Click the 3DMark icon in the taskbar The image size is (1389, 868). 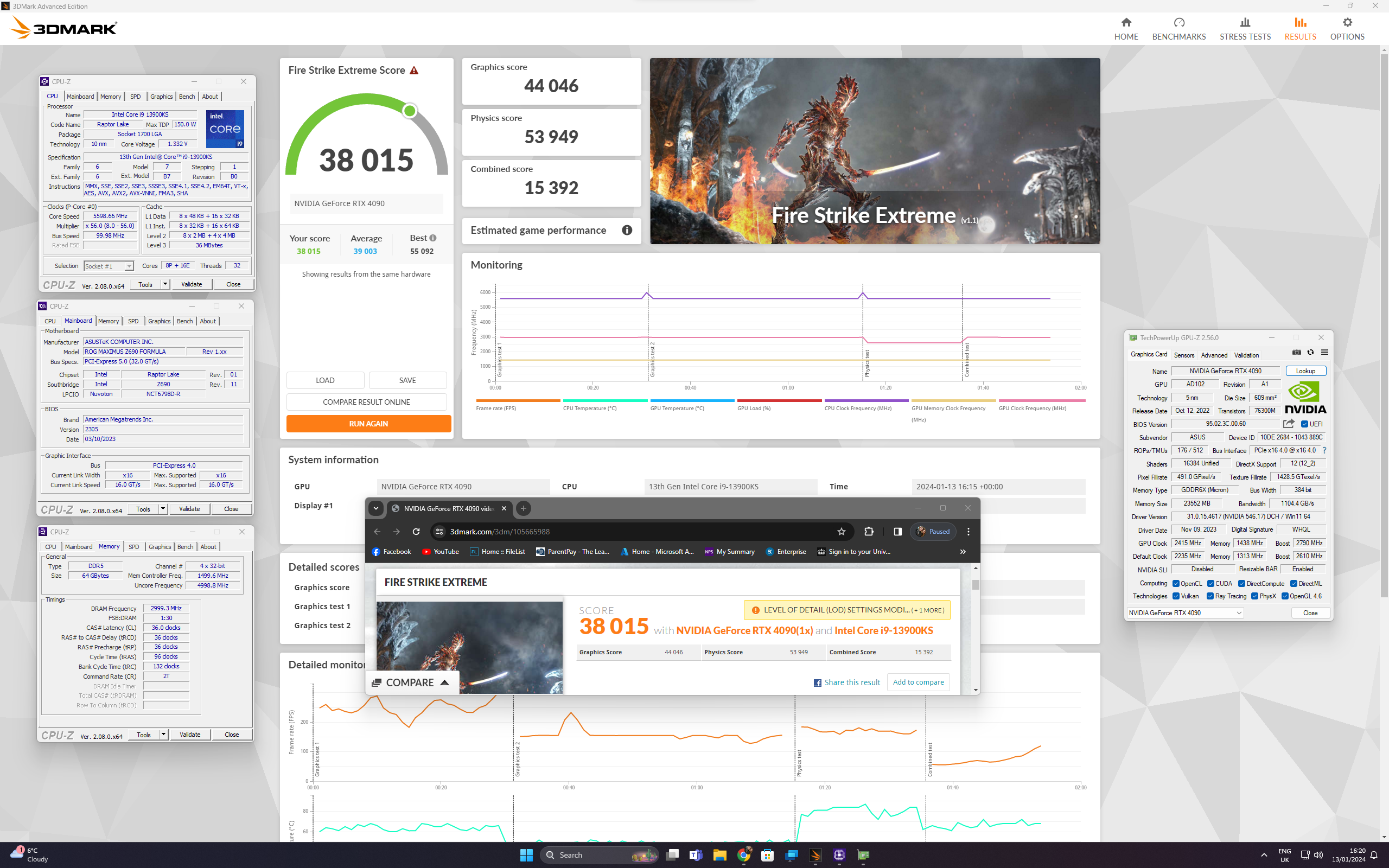click(815, 855)
